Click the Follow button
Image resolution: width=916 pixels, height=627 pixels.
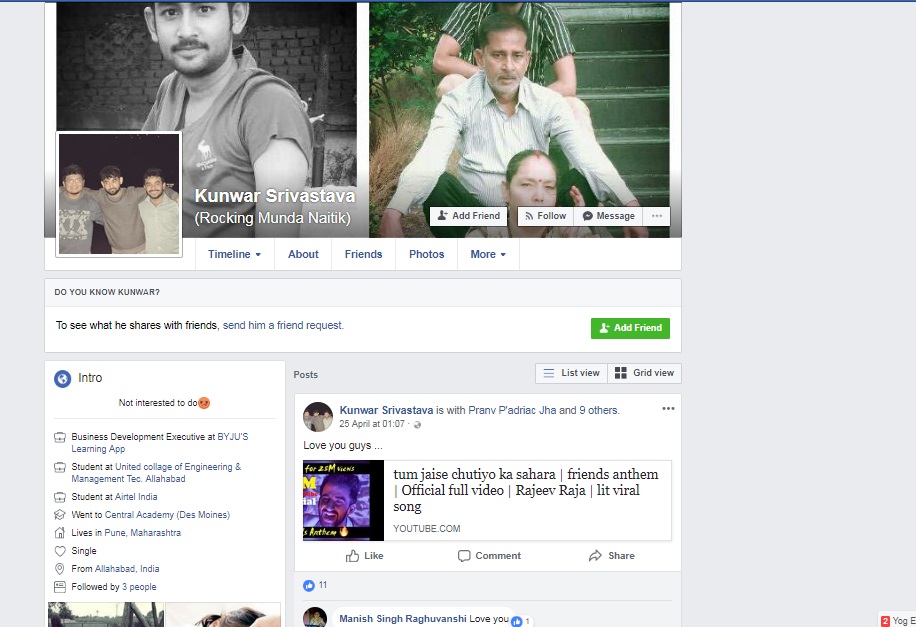[546, 216]
